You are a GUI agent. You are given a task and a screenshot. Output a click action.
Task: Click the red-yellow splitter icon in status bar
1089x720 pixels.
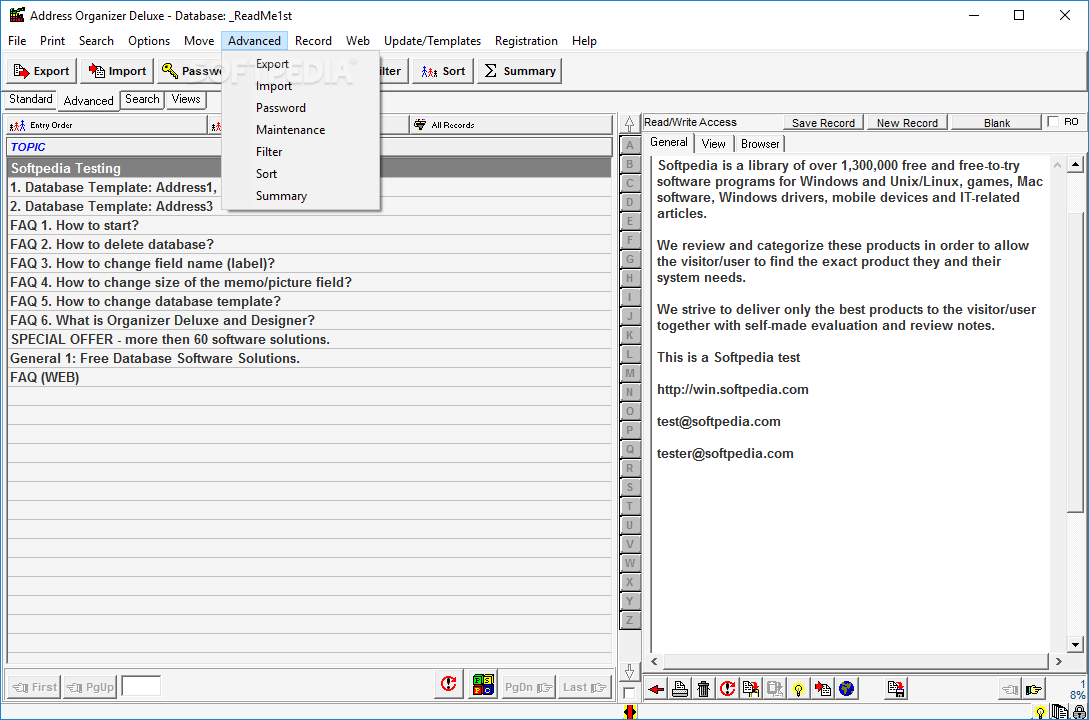click(x=629, y=712)
